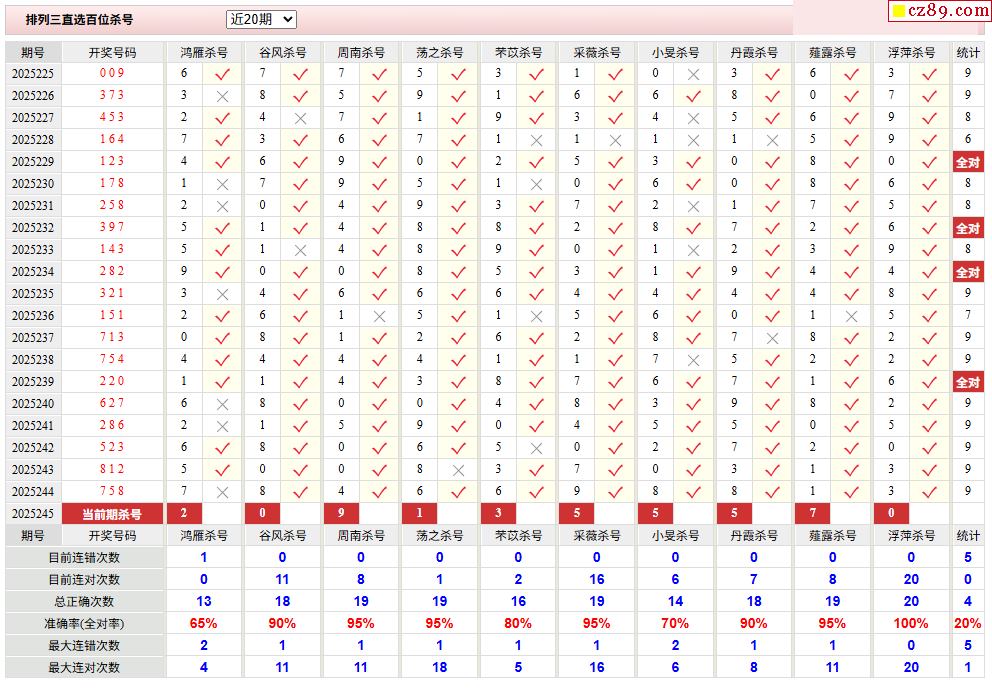Click the 排列三直选百位杀号 title
992x689 pixels.
pos(79,20)
